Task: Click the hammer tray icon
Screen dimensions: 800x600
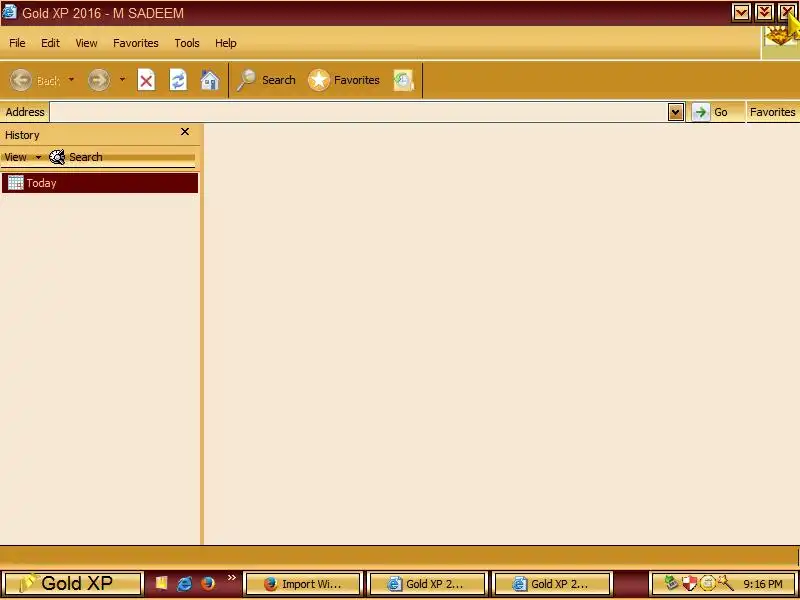Action: [x=724, y=583]
